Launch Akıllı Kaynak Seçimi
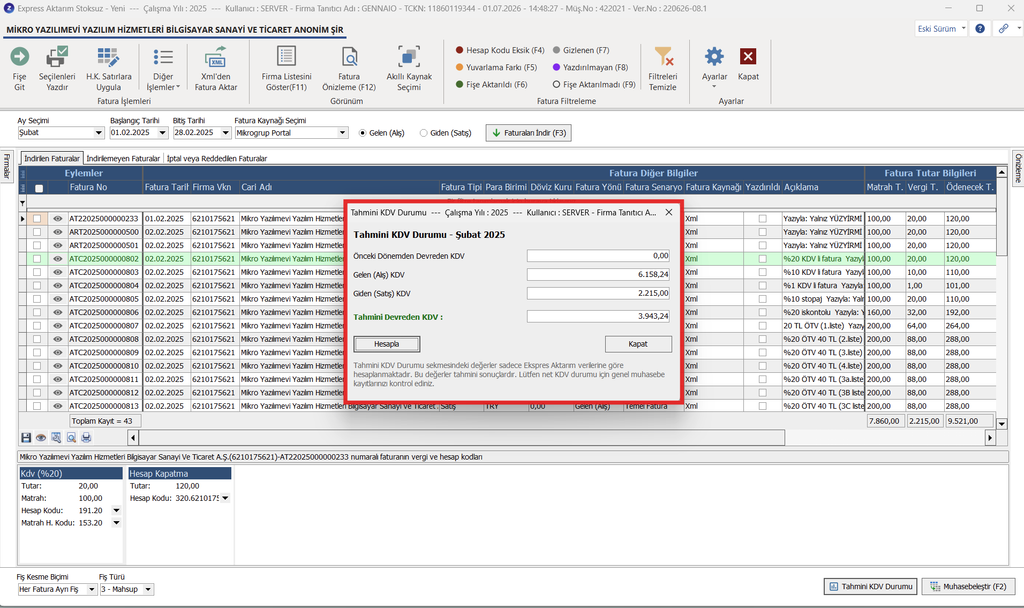This screenshot has width=1024, height=608. pos(409,69)
